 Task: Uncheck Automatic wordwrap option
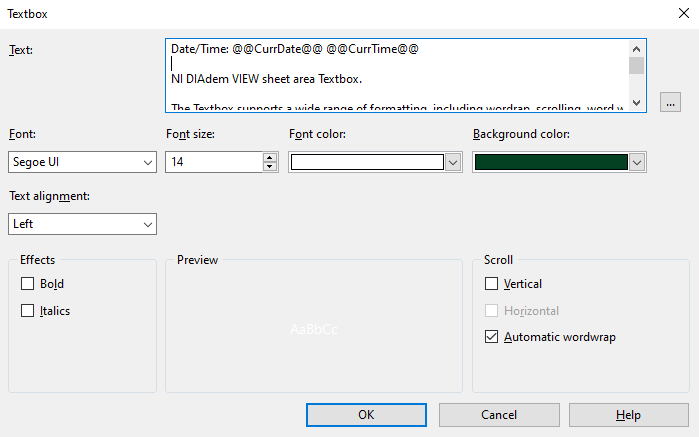(x=492, y=337)
